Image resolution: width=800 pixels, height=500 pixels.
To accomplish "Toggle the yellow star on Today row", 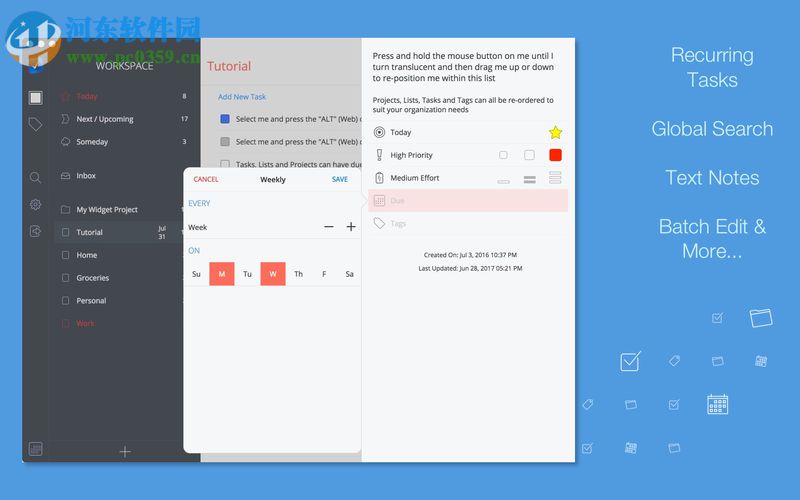I will pos(556,133).
